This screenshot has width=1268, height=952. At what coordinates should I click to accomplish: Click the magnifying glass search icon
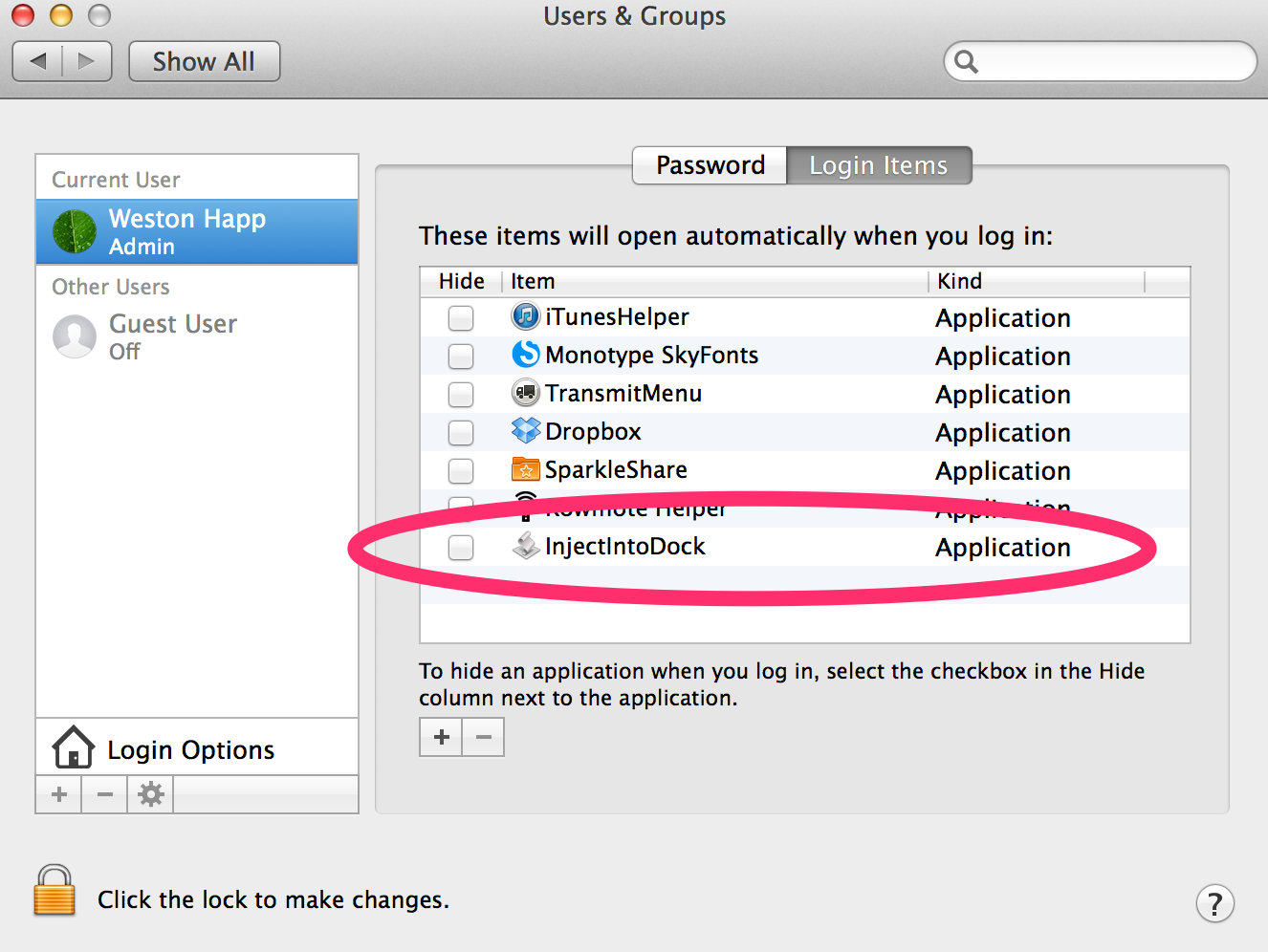click(x=966, y=62)
